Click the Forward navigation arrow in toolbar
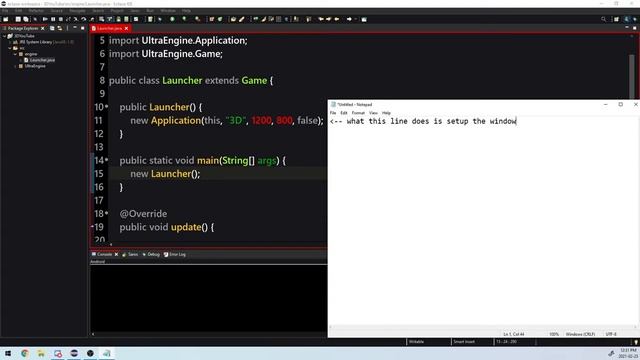Image resolution: width=640 pixels, height=360 pixels. tap(349, 19)
